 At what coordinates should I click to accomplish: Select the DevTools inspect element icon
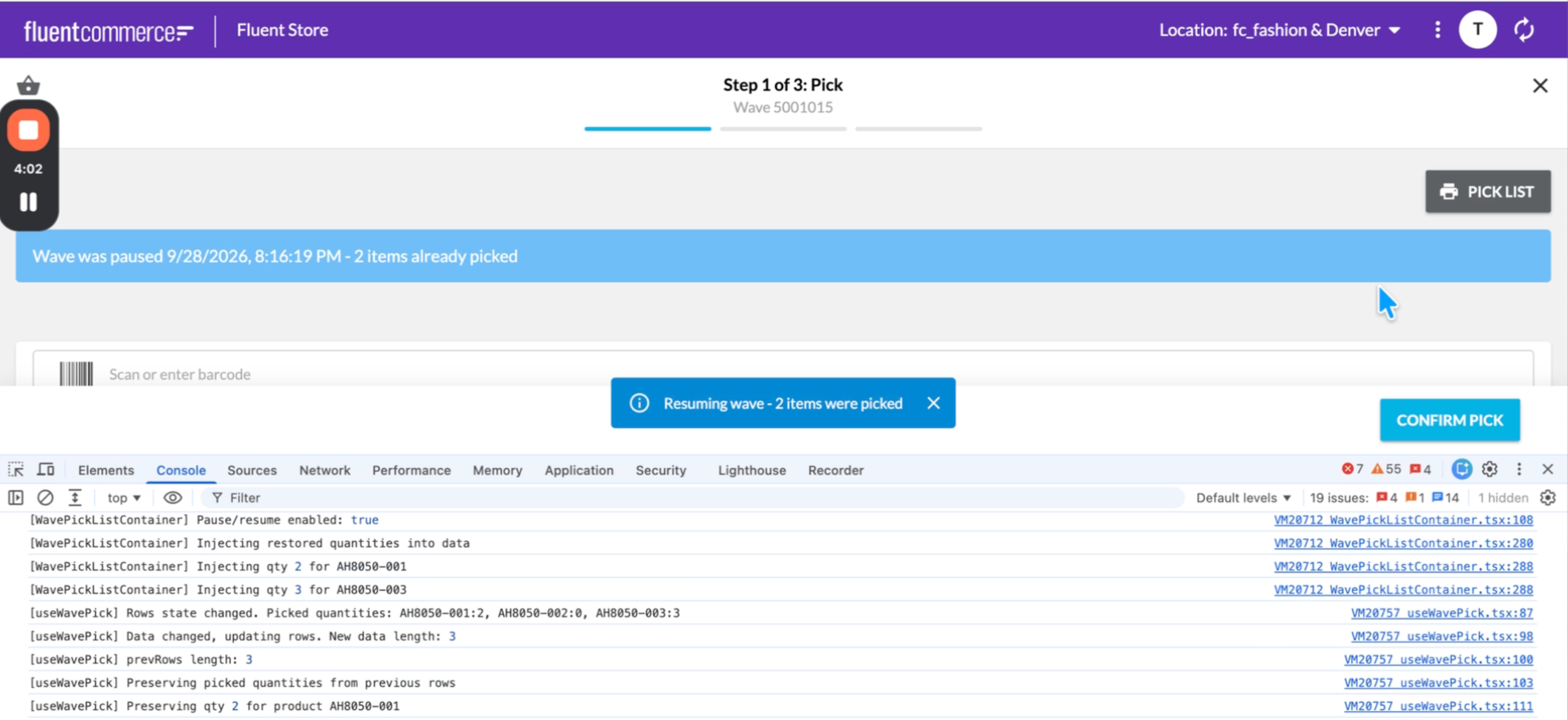pos(16,470)
